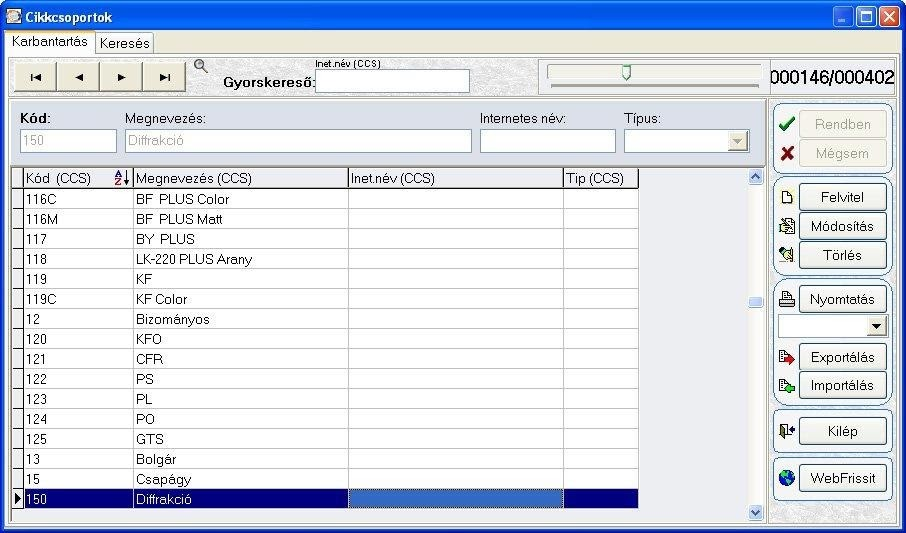Image resolution: width=906 pixels, height=533 pixels.
Task: Click the Kód input field
Action: (x=68, y=141)
